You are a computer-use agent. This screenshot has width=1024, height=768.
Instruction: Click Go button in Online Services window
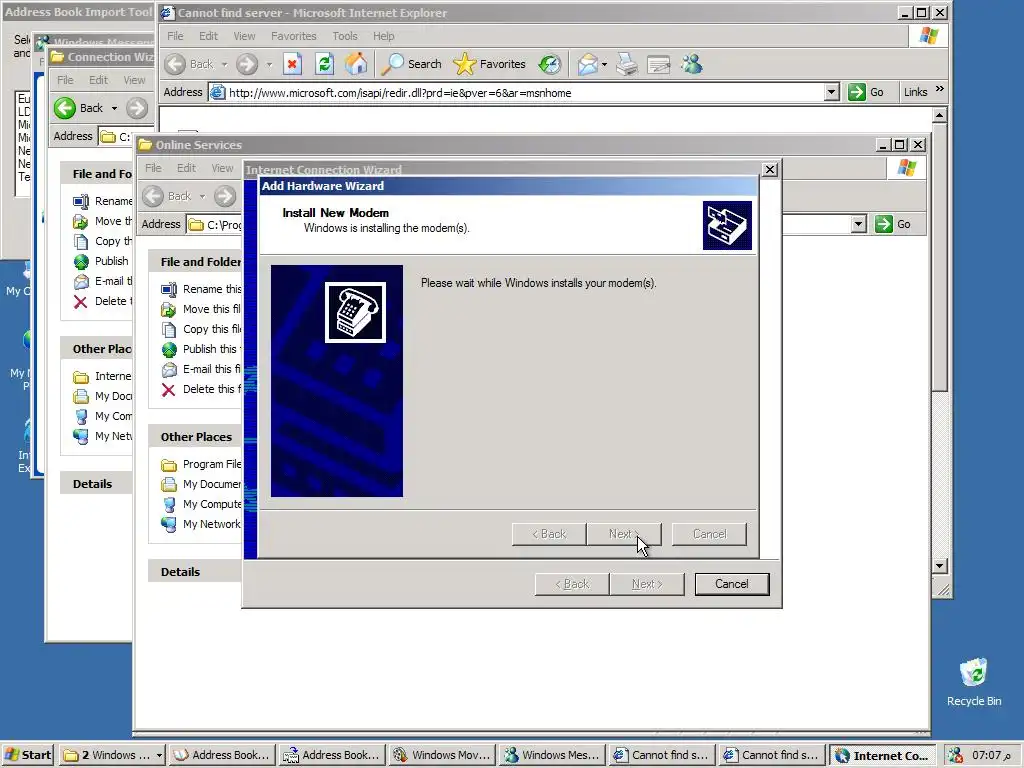click(x=893, y=224)
